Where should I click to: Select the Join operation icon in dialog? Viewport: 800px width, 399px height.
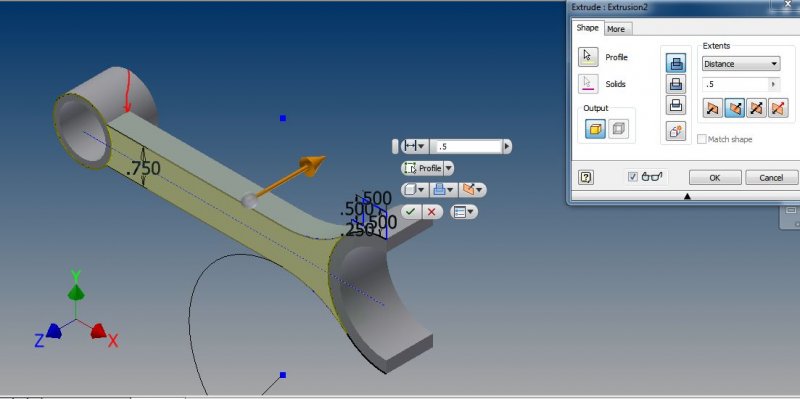click(x=676, y=63)
